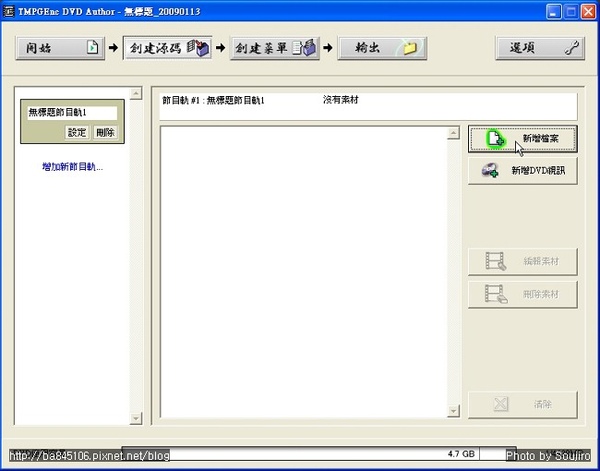Switch to the 輸出 output step
Image resolution: width=600 pixels, height=471 pixels.
pyautogui.click(x=382, y=48)
